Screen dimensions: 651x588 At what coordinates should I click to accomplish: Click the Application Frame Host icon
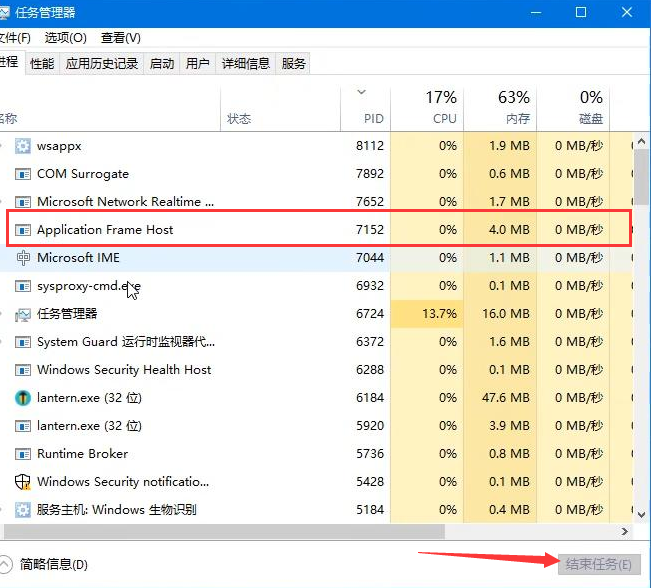(23, 230)
